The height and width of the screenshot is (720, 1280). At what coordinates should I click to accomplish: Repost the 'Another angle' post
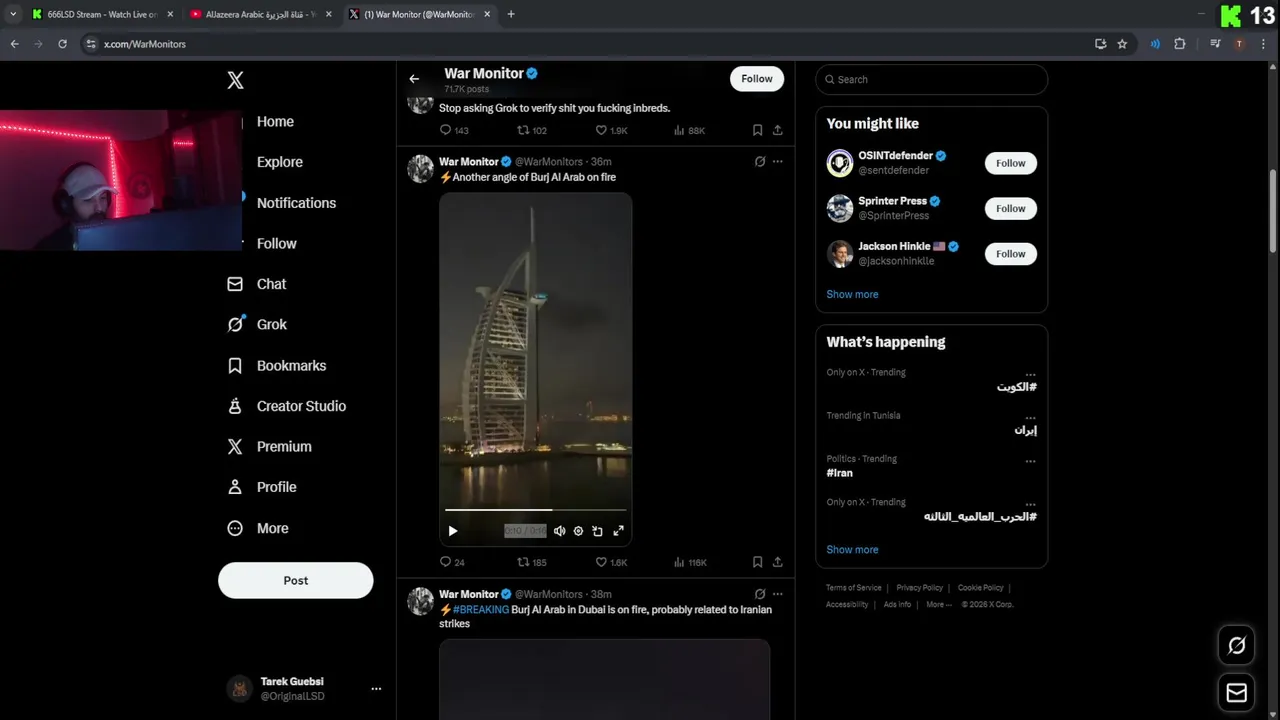531,562
